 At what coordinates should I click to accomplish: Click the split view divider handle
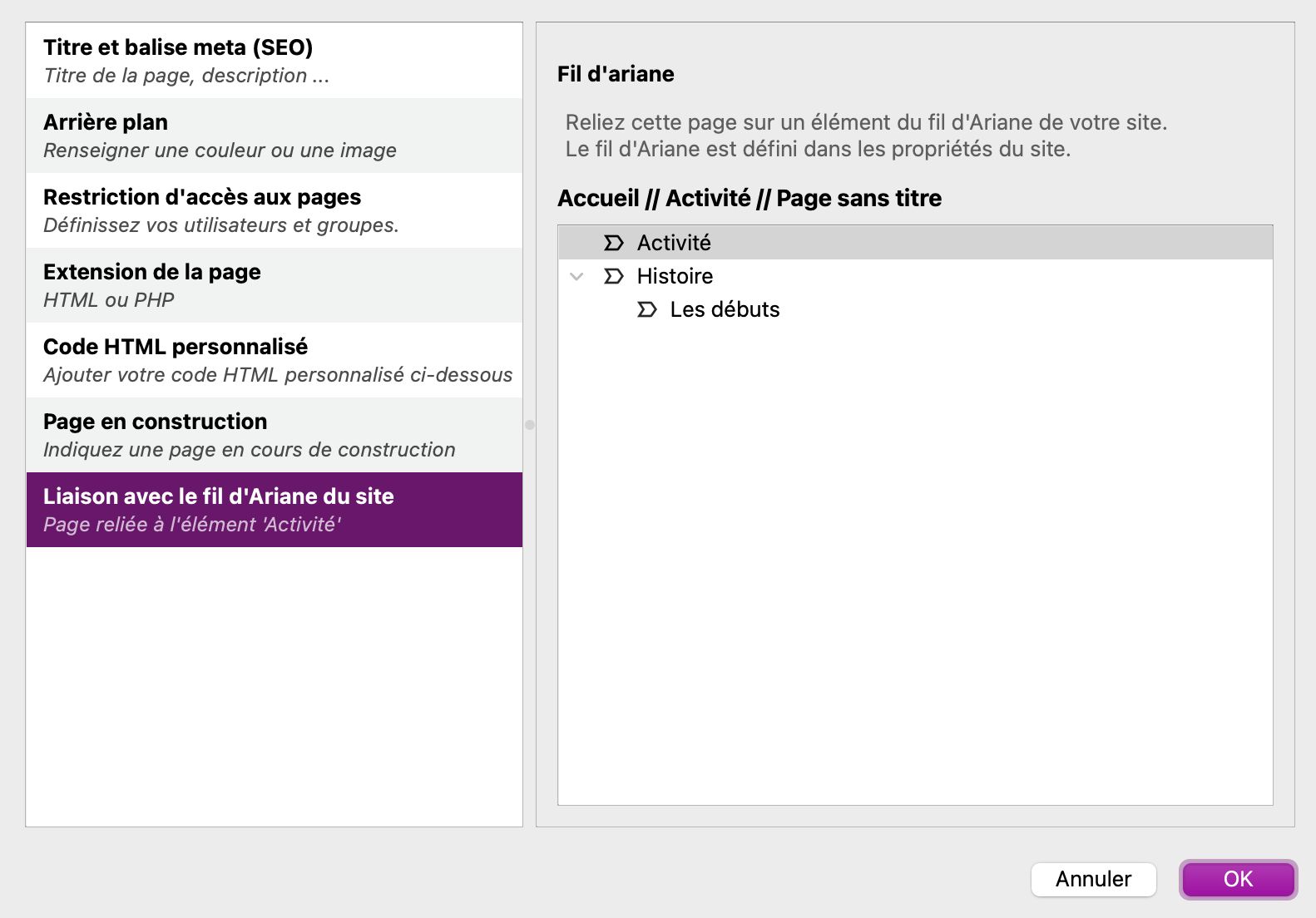[x=530, y=425]
